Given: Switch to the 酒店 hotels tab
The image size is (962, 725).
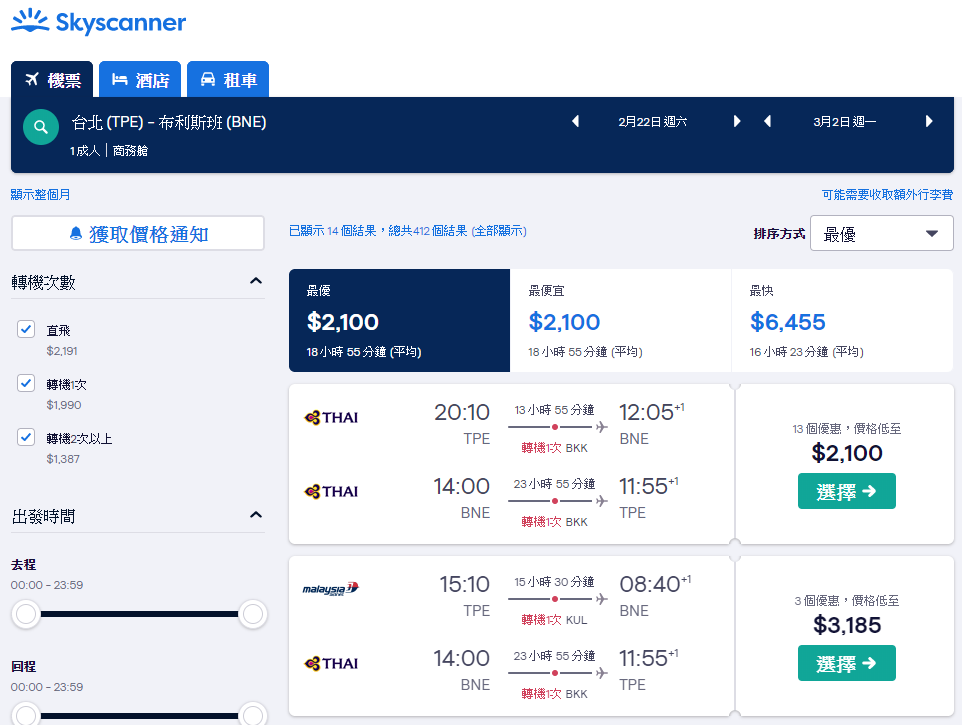Looking at the screenshot, I should (140, 79).
